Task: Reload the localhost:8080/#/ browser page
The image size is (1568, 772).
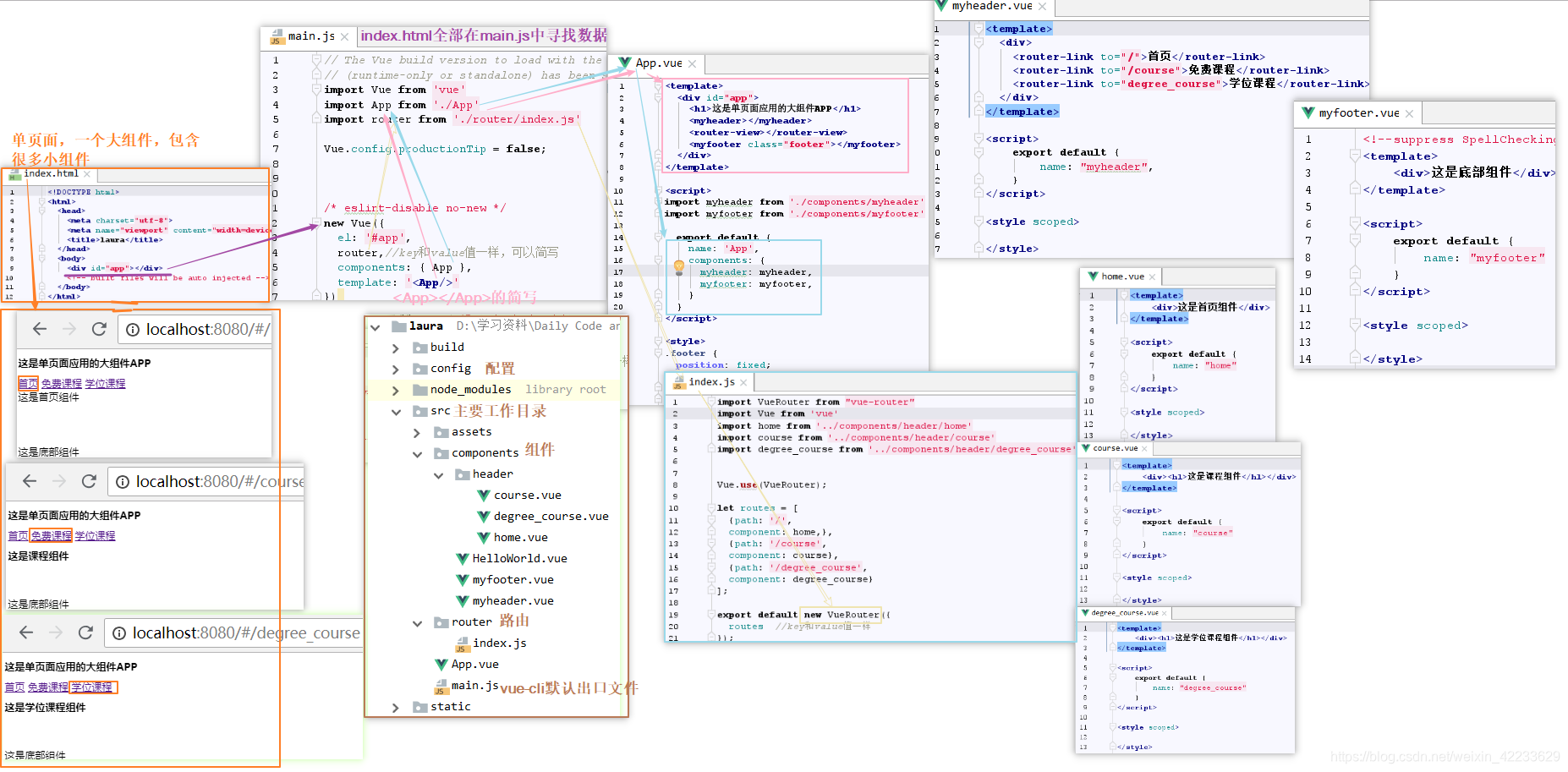Action: coord(99,329)
